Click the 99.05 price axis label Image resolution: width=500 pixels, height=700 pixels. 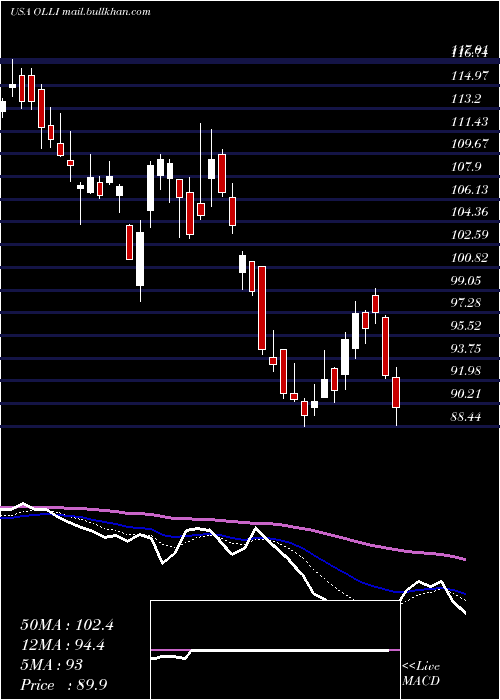(467, 280)
